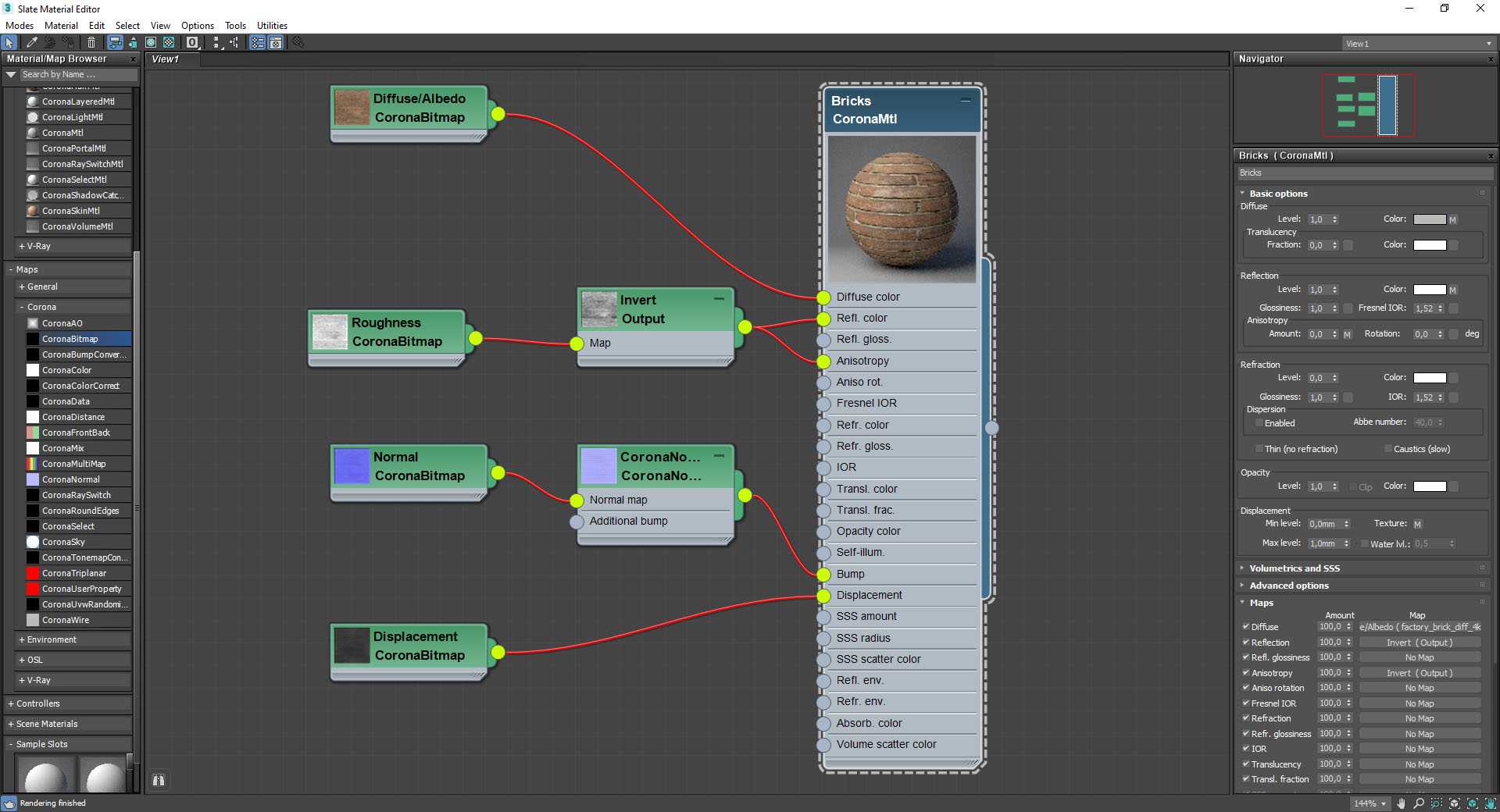Click the Reflection Invert (Output) map button

pos(1419,643)
